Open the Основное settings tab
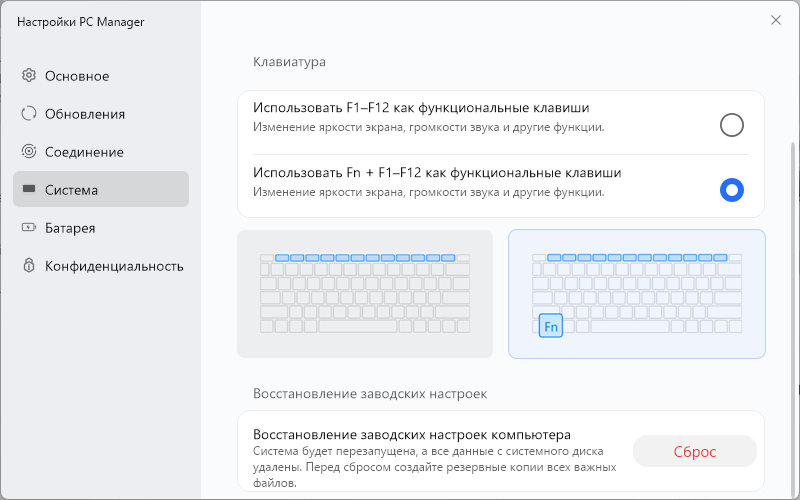The width and height of the screenshot is (800, 500). pos(77,76)
